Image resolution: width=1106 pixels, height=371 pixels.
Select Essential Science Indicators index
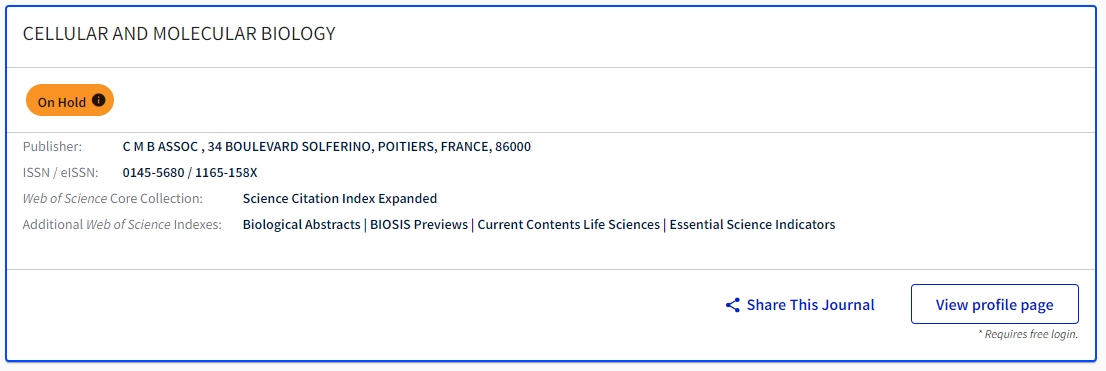[x=753, y=224]
